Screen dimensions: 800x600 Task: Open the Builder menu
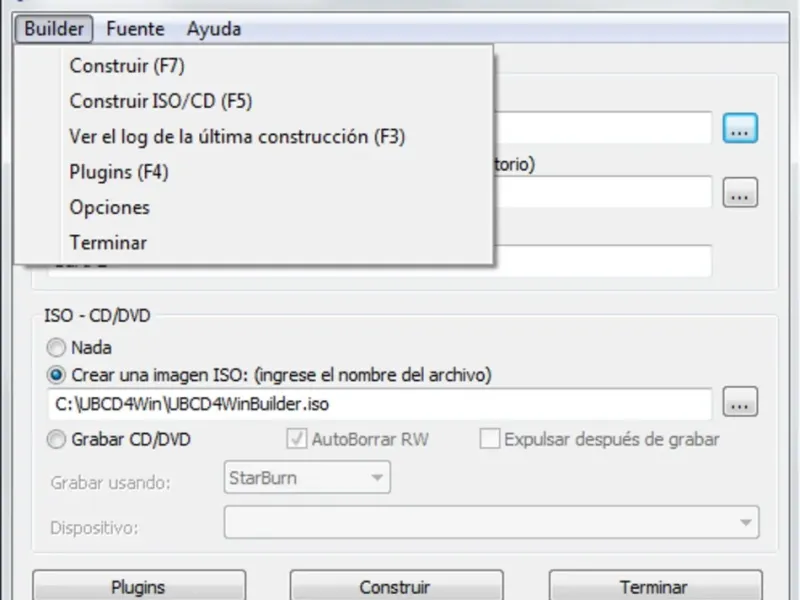coord(54,29)
